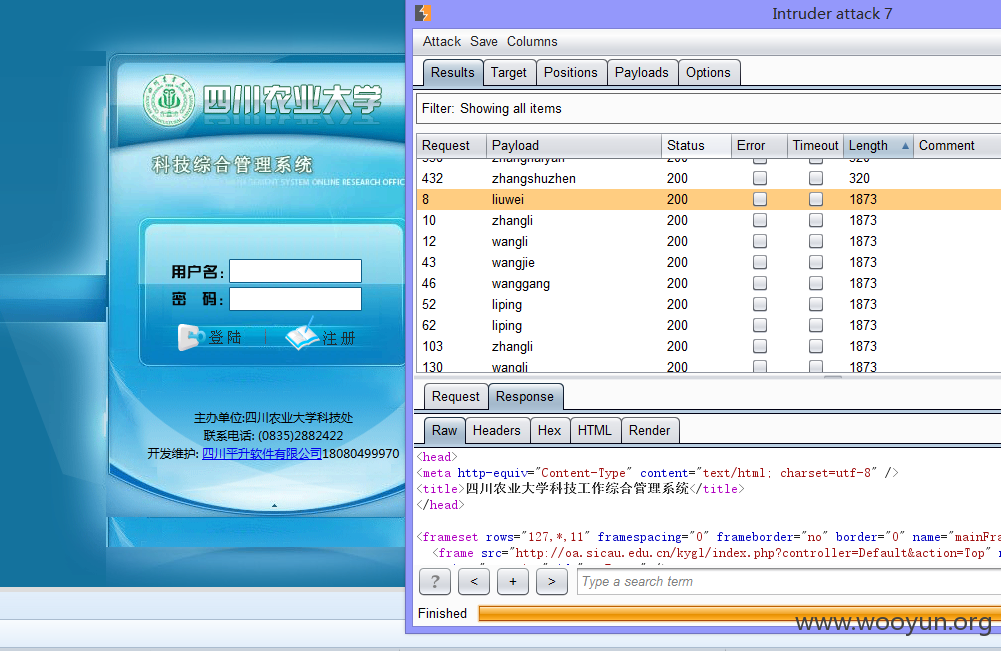Toggle Error checkbox for request 103 zhangli
The image size is (1001, 651).
[760, 346]
